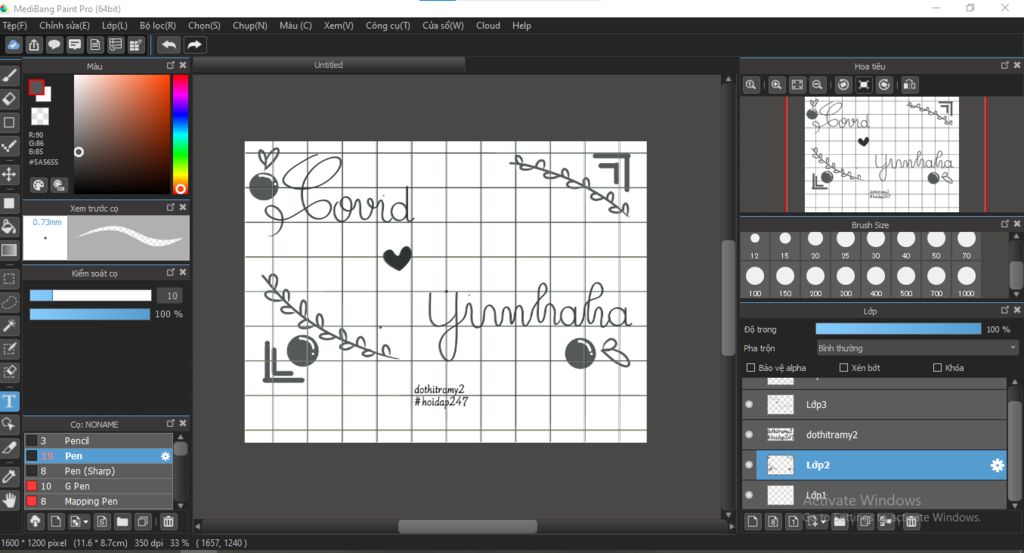The image size is (1024, 553).
Task: Undock the Hoa tiêu panel
Action: (x=1004, y=65)
